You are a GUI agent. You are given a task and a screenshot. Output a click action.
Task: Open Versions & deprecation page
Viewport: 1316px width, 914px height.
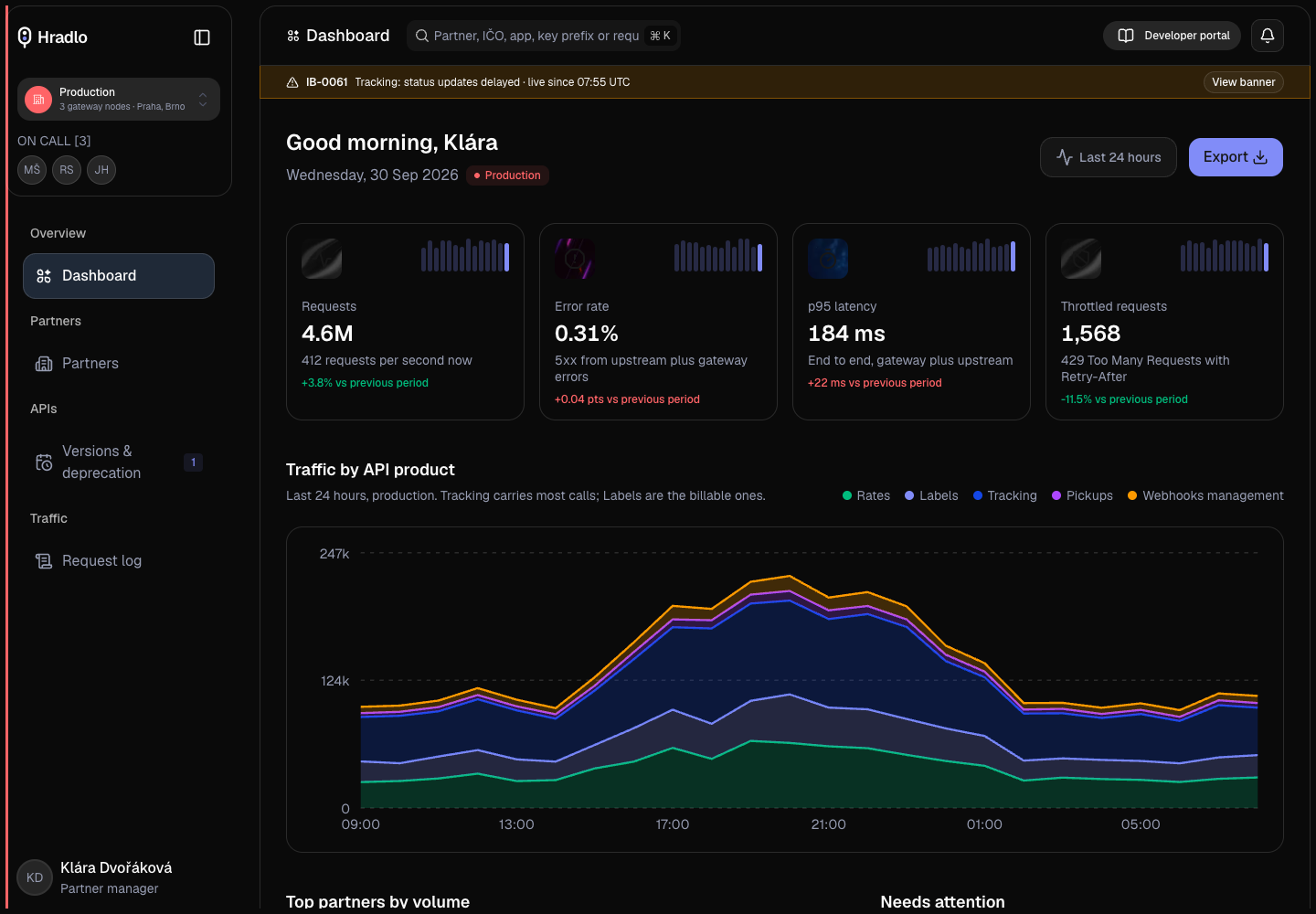click(119, 462)
